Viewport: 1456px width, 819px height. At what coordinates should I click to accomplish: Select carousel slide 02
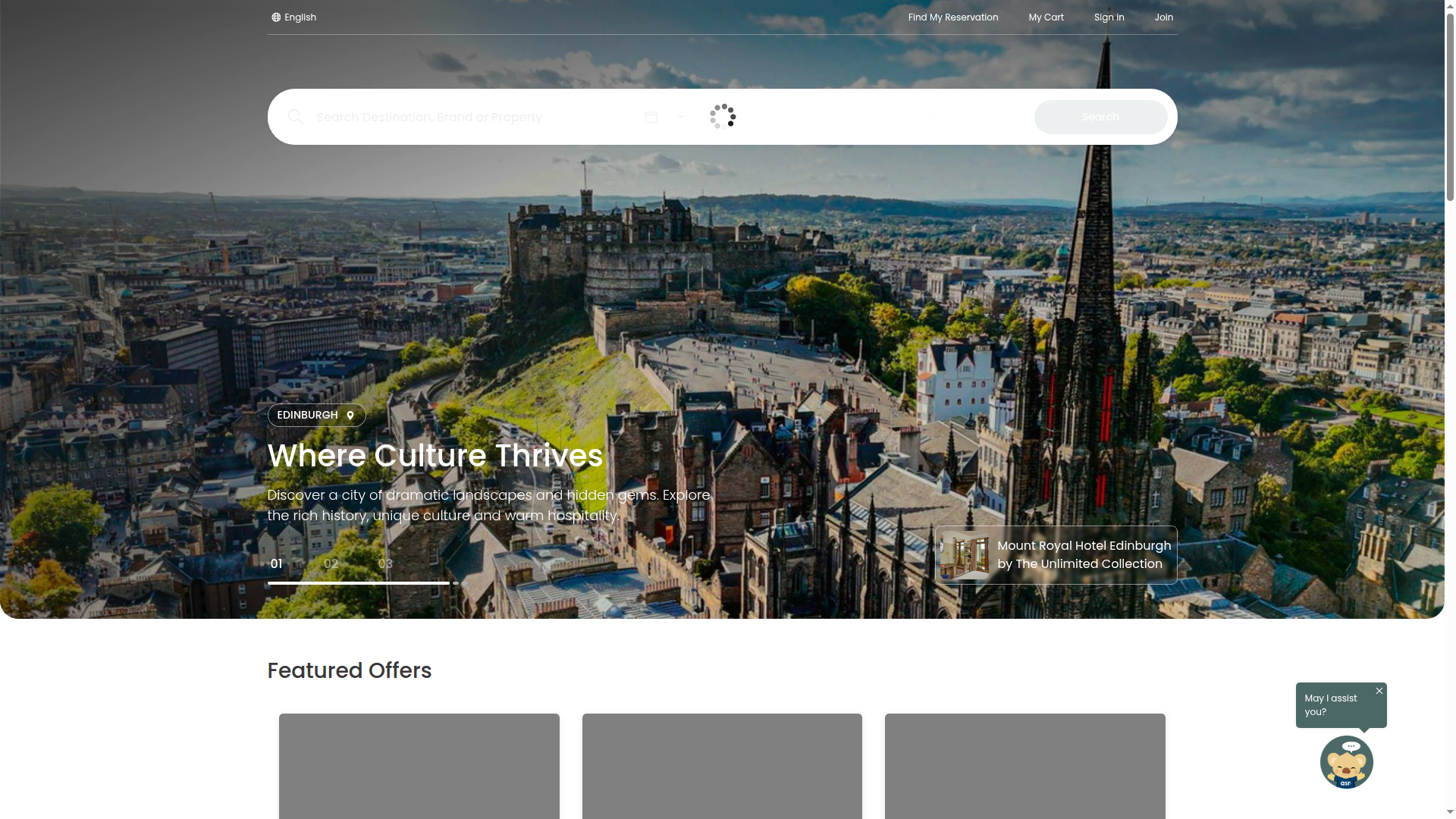click(330, 564)
